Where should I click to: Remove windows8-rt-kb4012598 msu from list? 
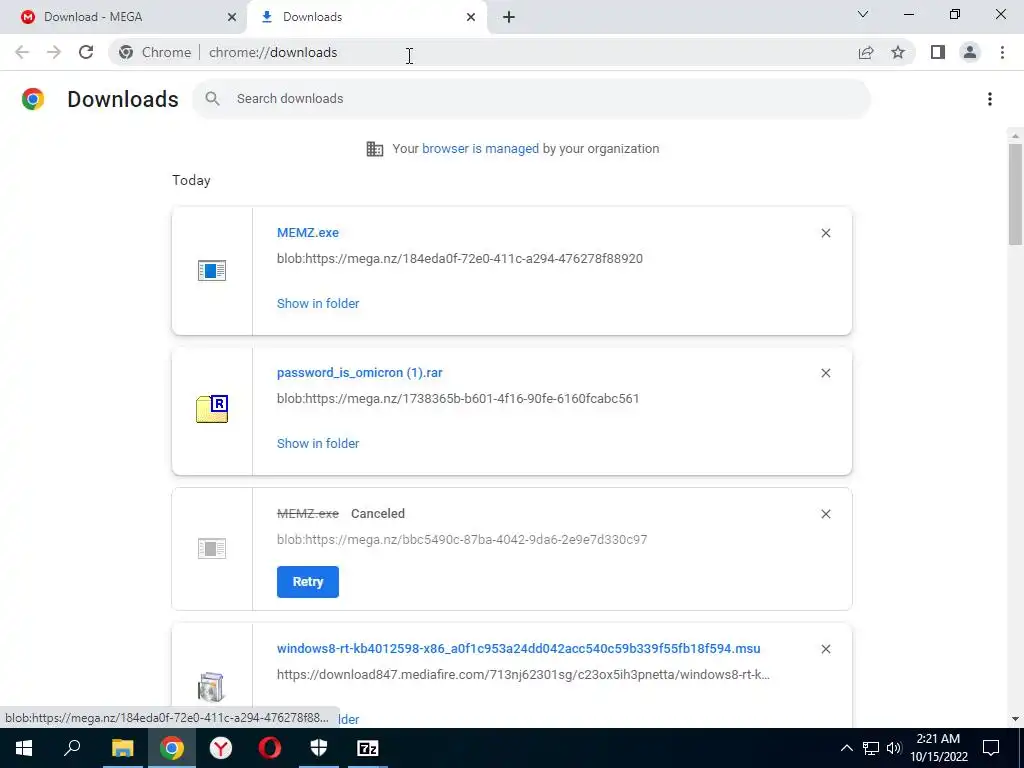coord(825,649)
